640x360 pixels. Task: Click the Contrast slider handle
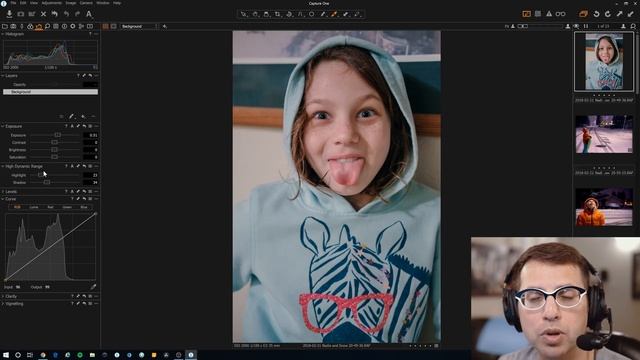[54, 142]
